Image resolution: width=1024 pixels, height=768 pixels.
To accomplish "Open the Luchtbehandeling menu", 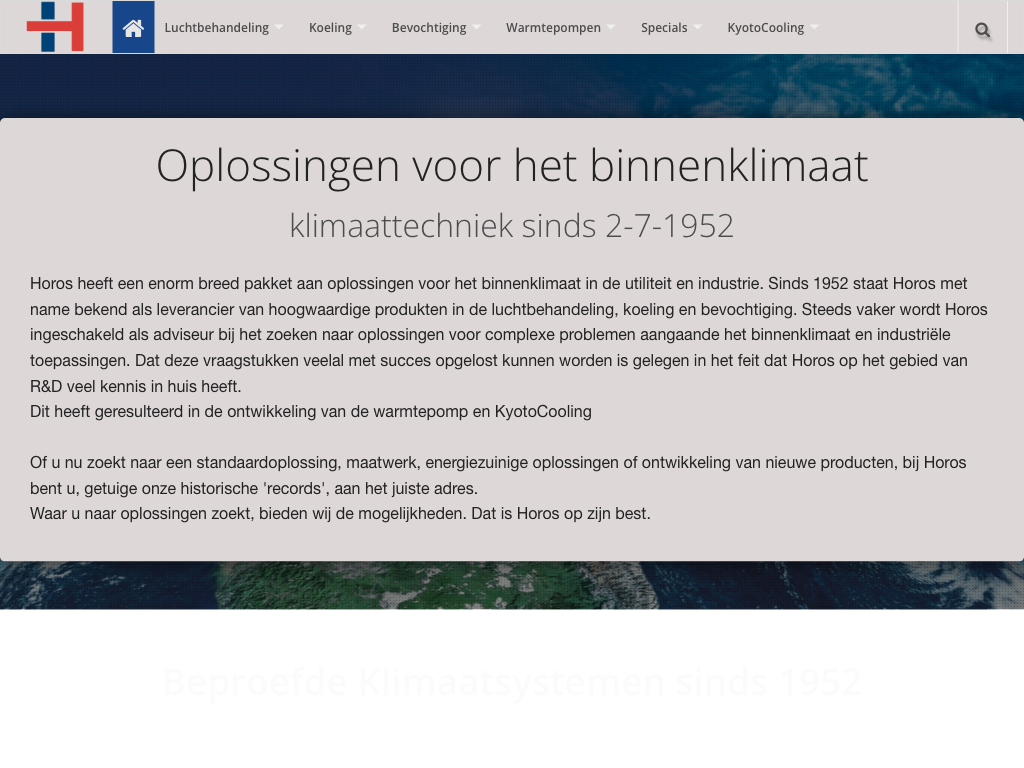I will [216, 28].
